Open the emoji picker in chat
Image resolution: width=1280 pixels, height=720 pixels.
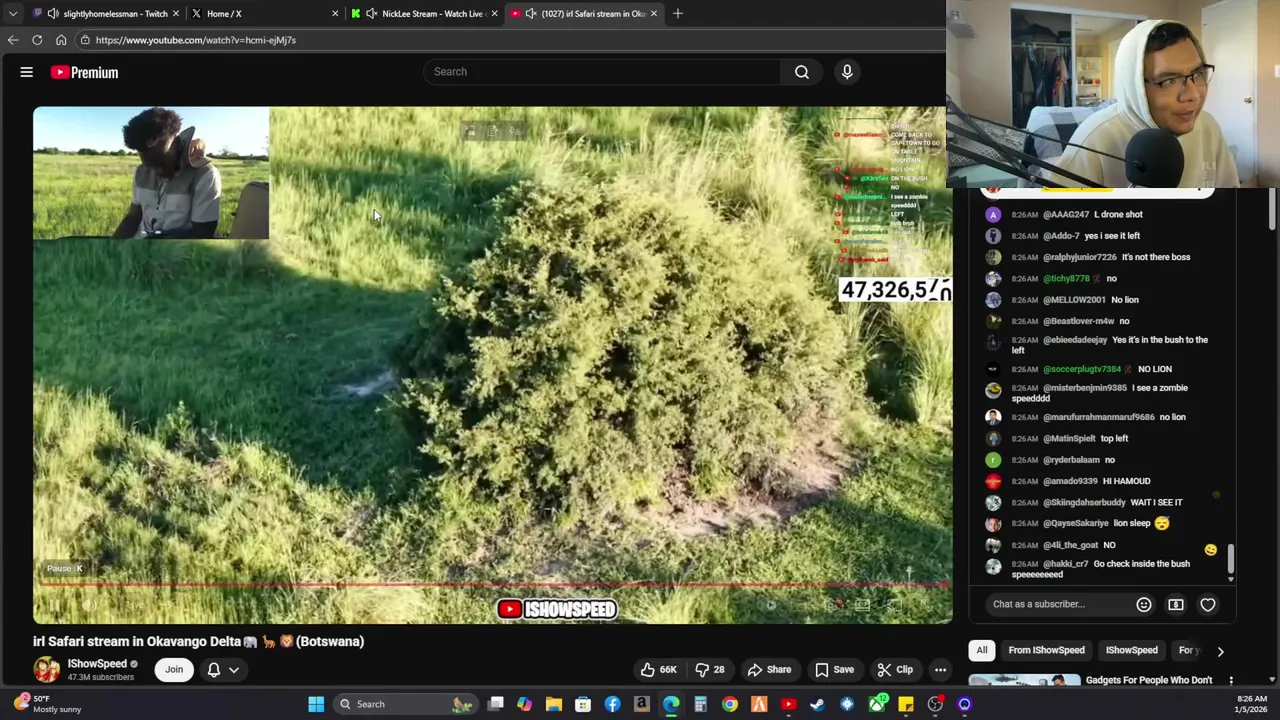pyautogui.click(x=1144, y=604)
